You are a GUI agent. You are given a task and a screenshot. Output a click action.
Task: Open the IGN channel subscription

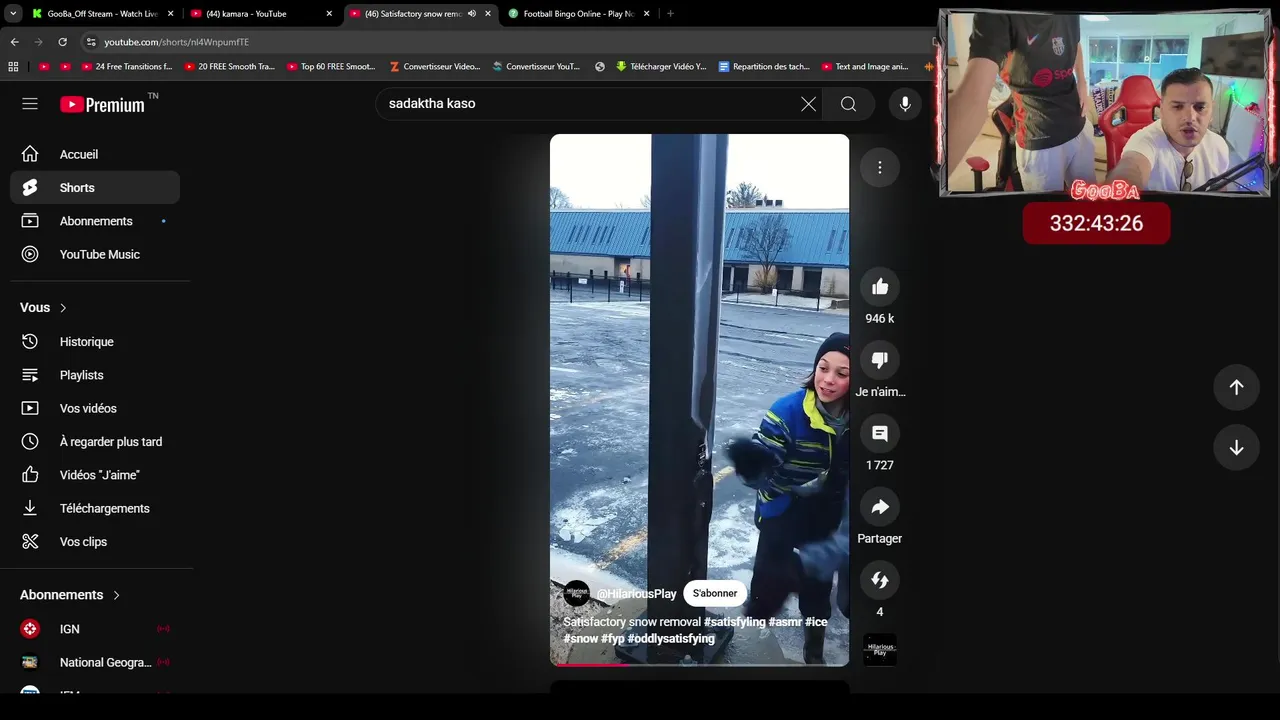95,629
